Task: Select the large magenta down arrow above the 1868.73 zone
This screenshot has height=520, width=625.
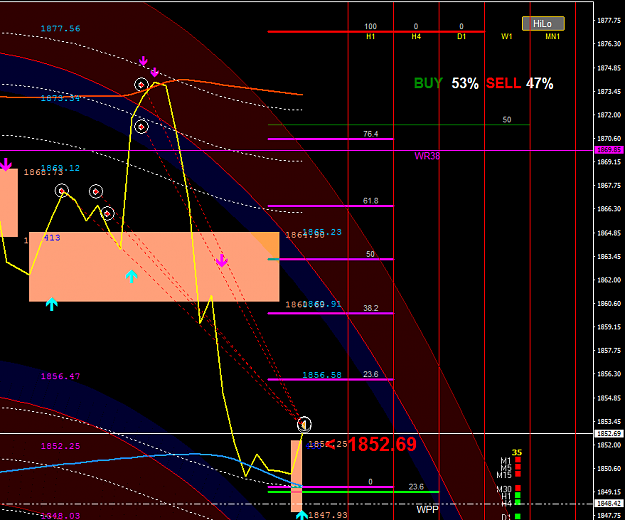Action: [x=5, y=165]
